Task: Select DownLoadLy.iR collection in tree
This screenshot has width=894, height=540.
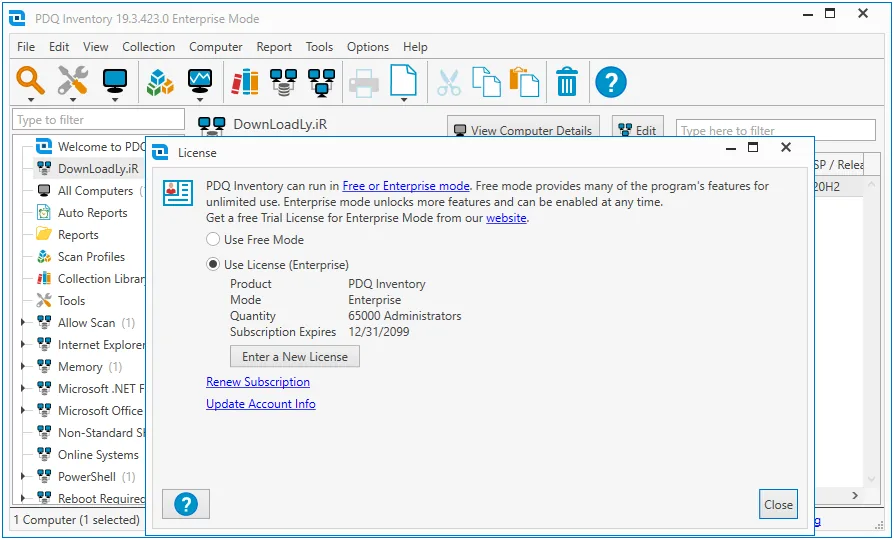Action: coord(98,169)
